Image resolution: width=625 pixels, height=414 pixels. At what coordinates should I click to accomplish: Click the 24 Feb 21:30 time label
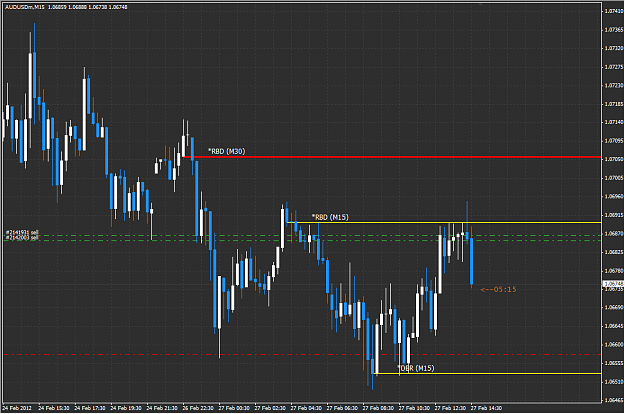coord(162,408)
